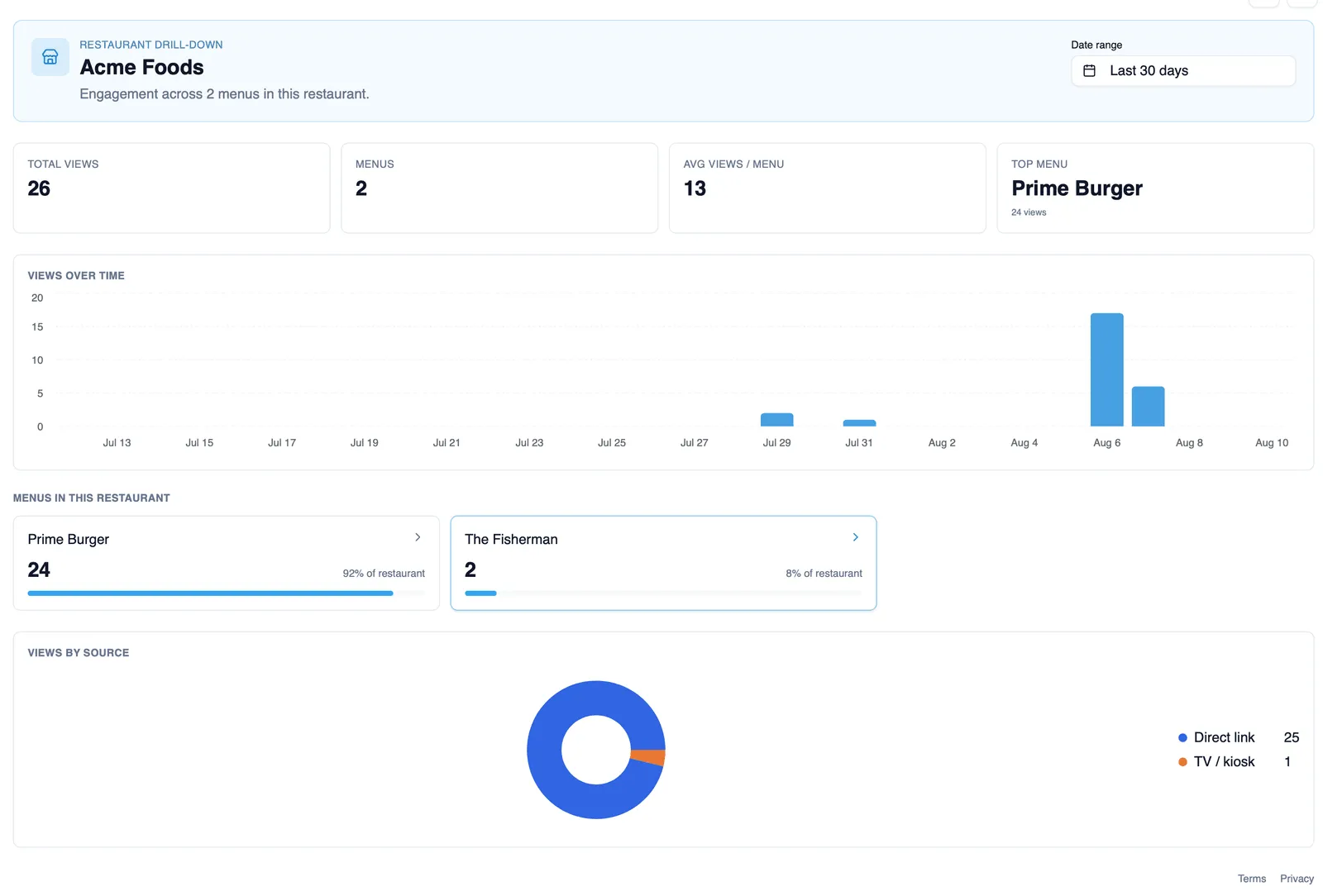Image resolution: width=1323 pixels, height=896 pixels.
Task: Click the restaurant storefront icon
Action: coord(50,57)
